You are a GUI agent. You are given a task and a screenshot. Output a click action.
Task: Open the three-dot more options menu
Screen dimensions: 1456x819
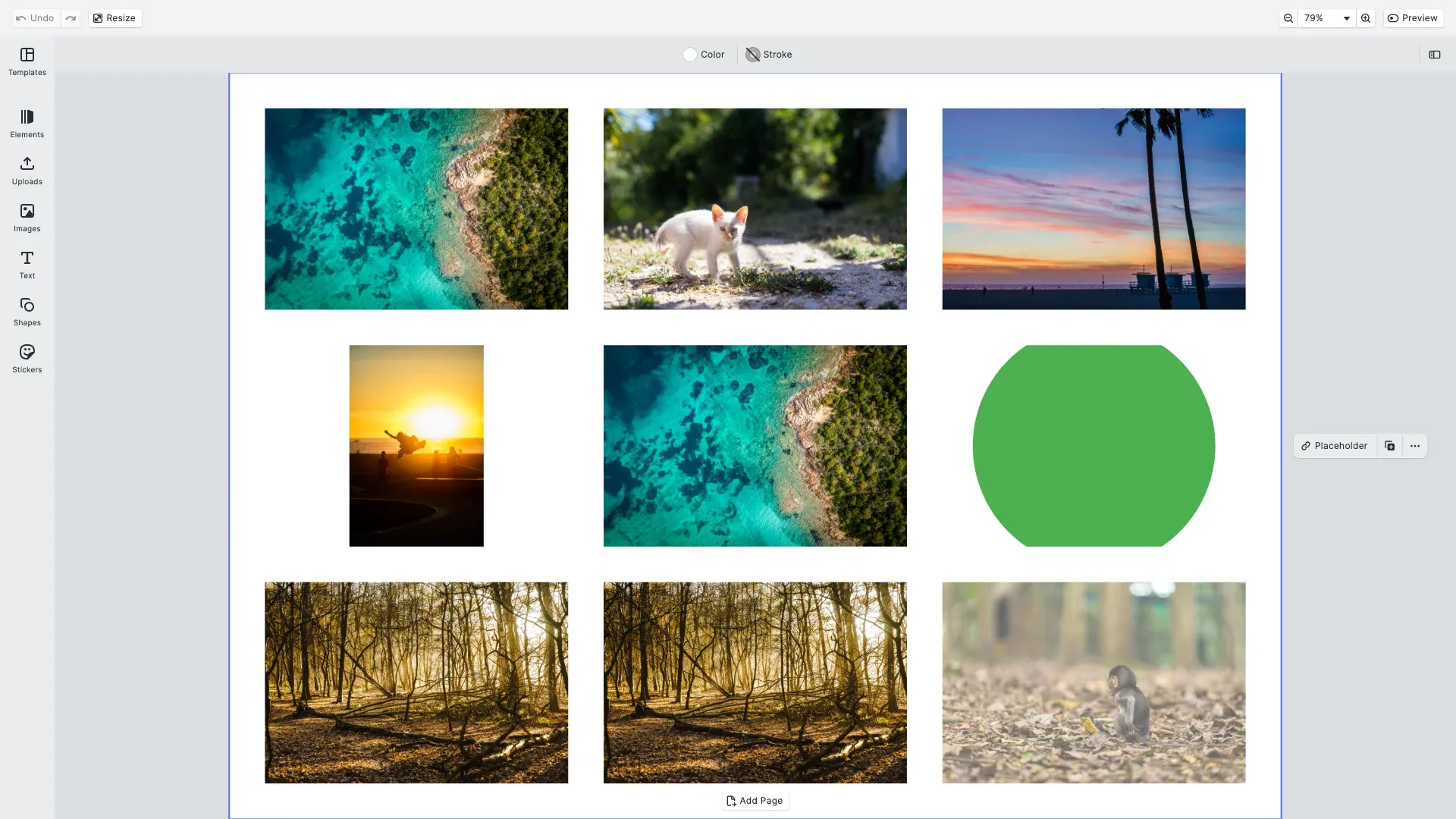tap(1415, 446)
